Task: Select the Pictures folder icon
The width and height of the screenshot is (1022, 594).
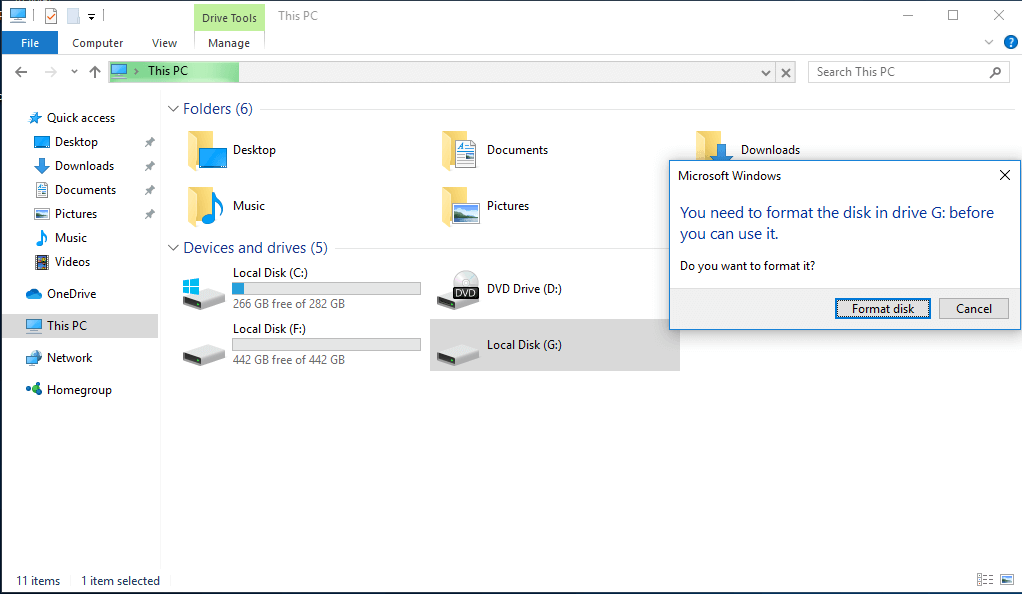Action: coord(461,206)
